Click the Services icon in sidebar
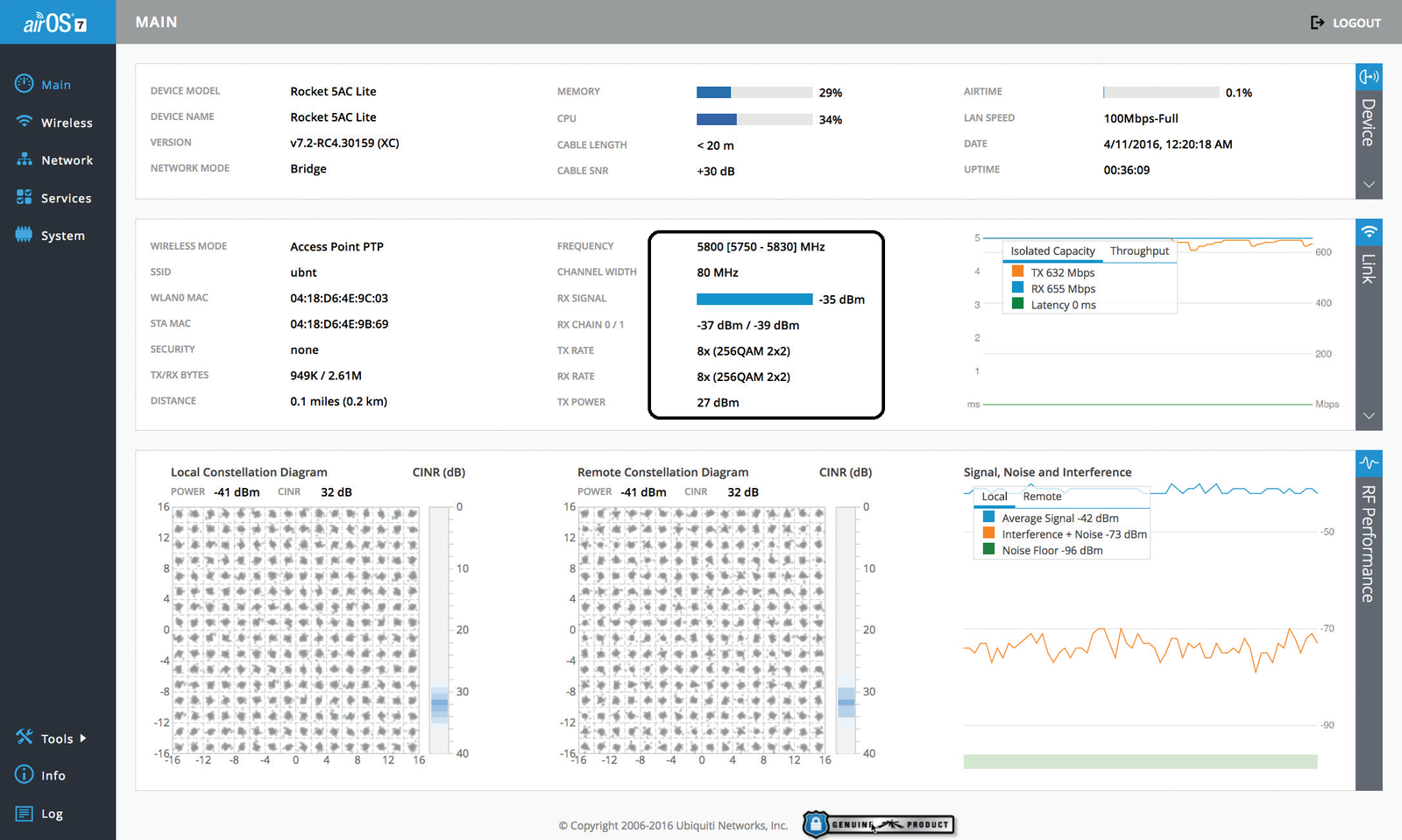Image resolution: width=1402 pixels, height=840 pixels. tap(25, 197)
